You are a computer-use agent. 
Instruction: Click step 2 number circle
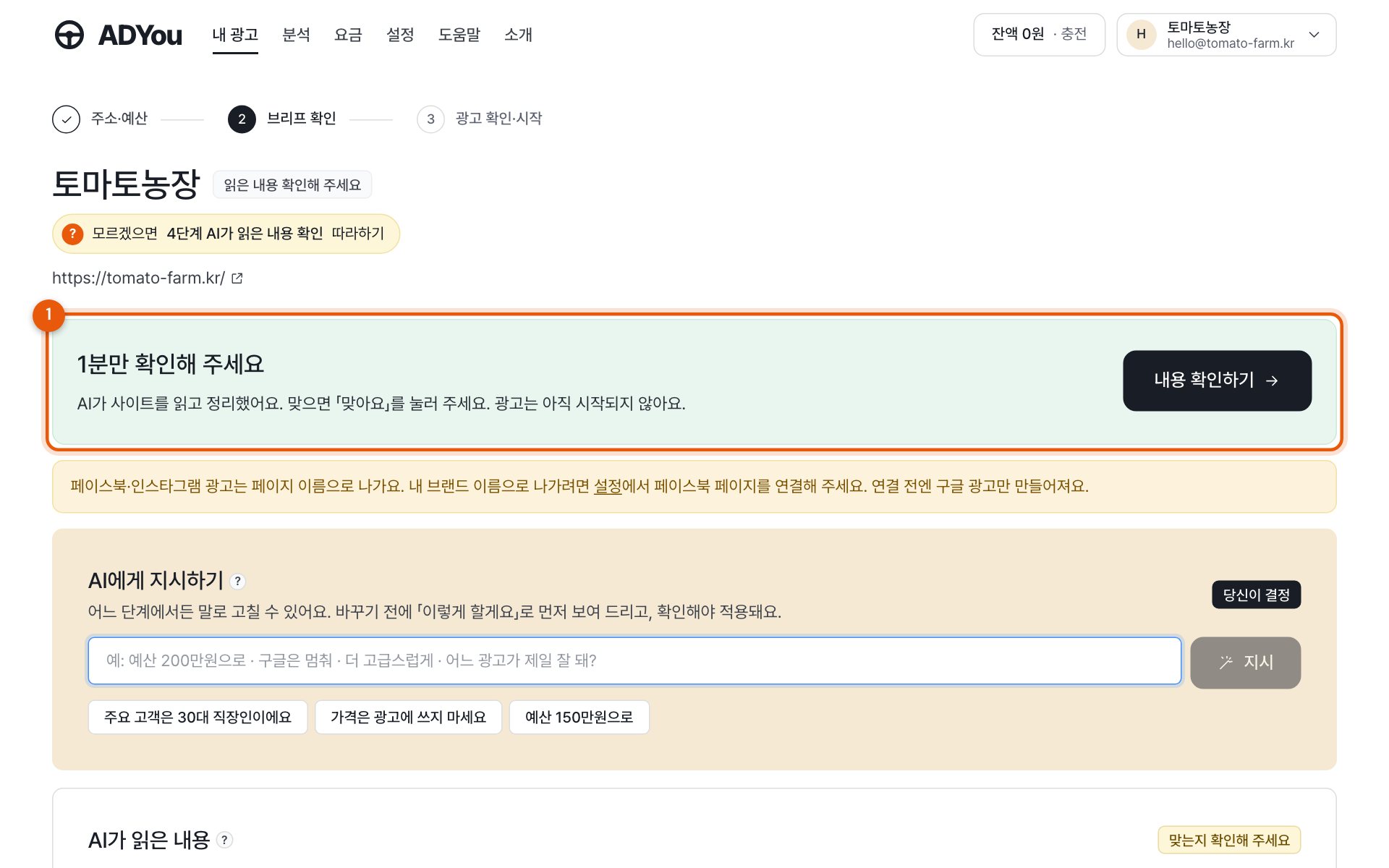(242, 119)
